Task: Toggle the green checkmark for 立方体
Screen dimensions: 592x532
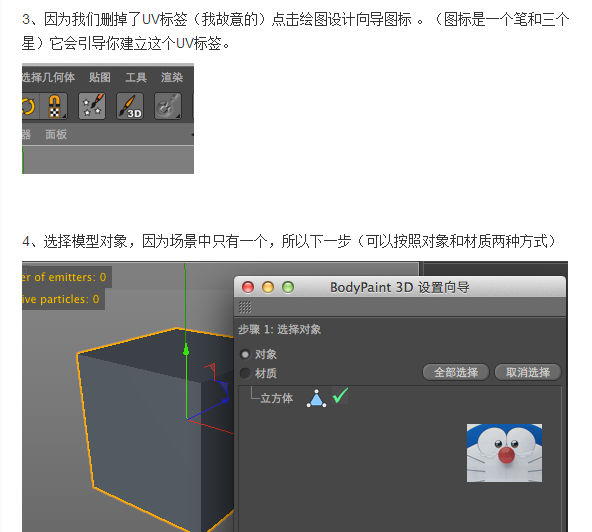Action: [x=340, y=396]
